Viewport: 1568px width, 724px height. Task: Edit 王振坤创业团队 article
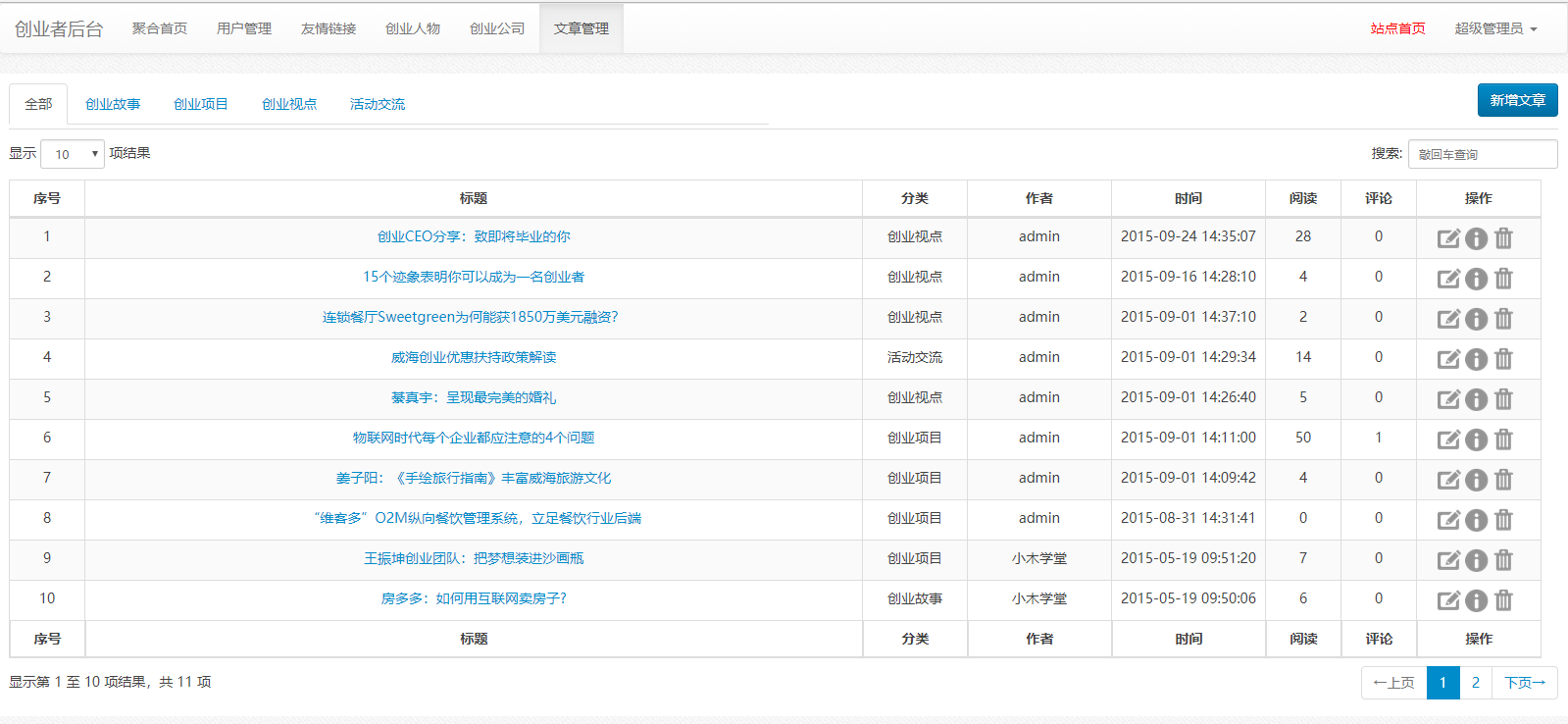tap(1448, 560)
